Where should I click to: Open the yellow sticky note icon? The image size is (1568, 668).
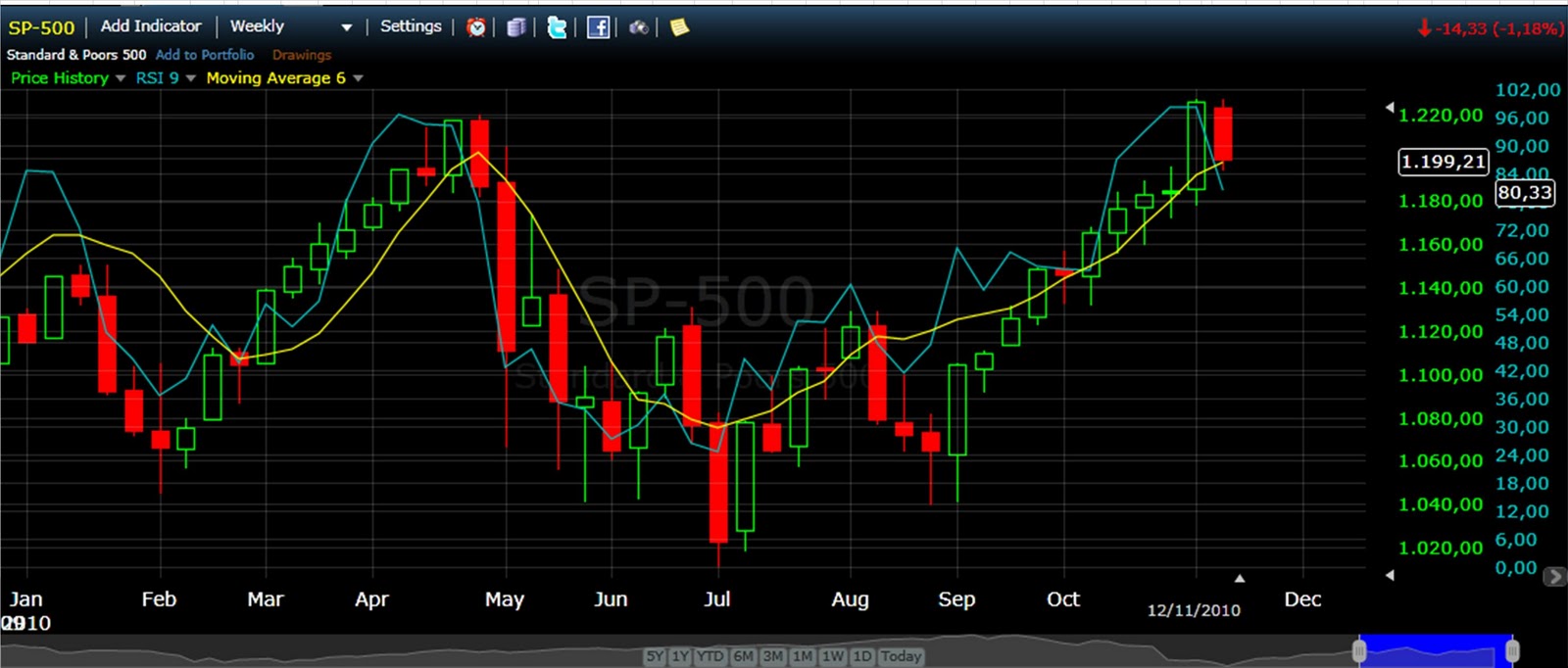pyautogui.click(x=679, y=27)
